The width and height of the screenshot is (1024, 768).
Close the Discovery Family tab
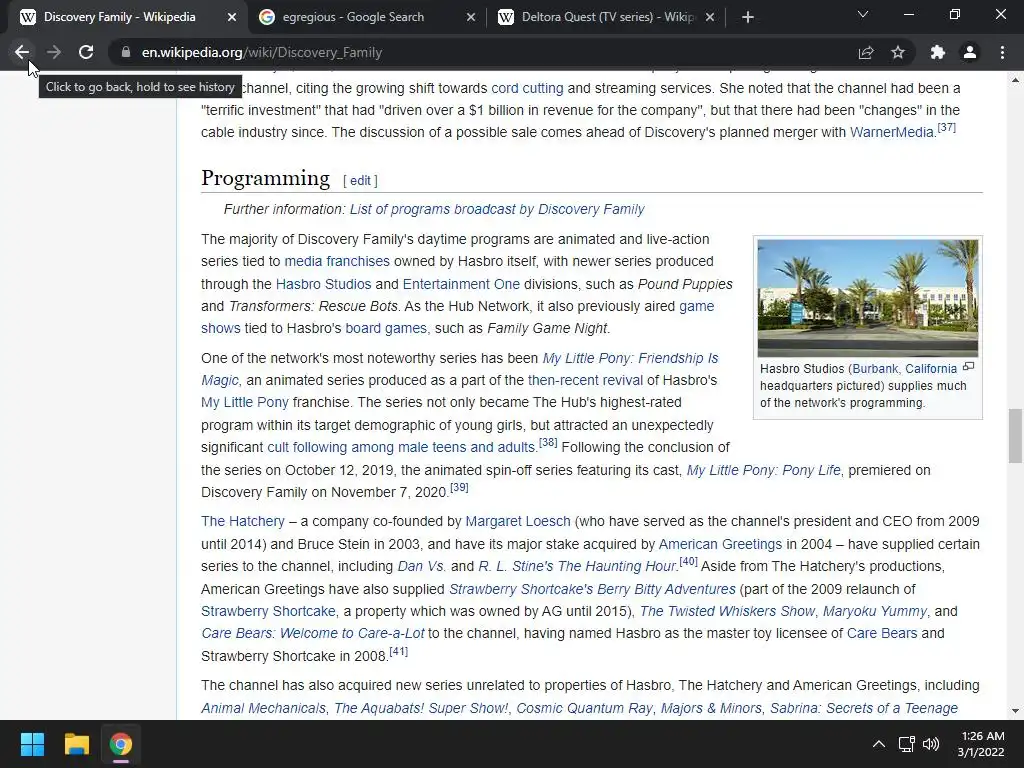(x=232, y=18)
